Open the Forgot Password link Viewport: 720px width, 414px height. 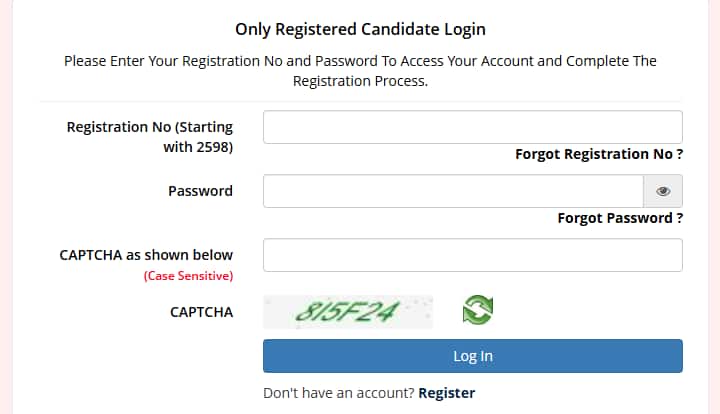coord(620,218)
